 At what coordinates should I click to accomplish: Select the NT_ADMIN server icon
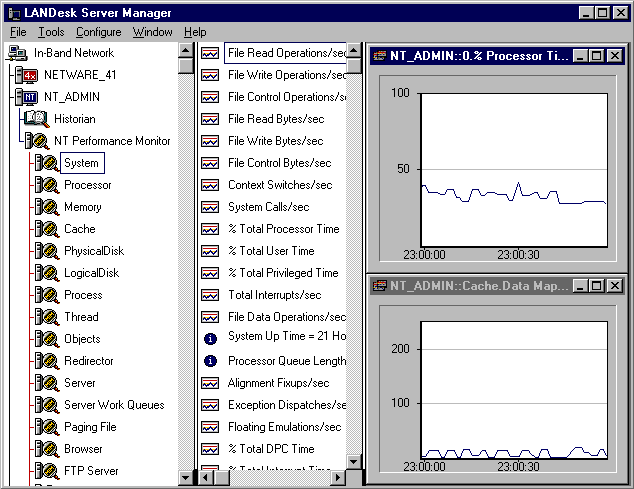click(x=27, y=97)
